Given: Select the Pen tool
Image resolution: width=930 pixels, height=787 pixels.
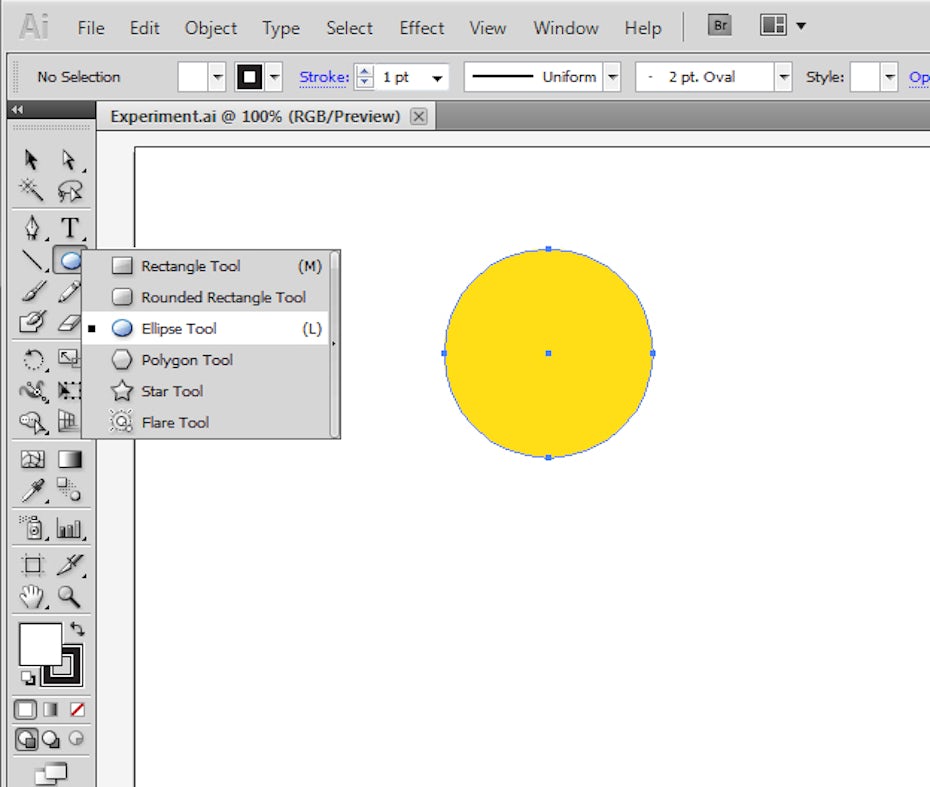Looking at the screenshot, I should pos(33,227).
